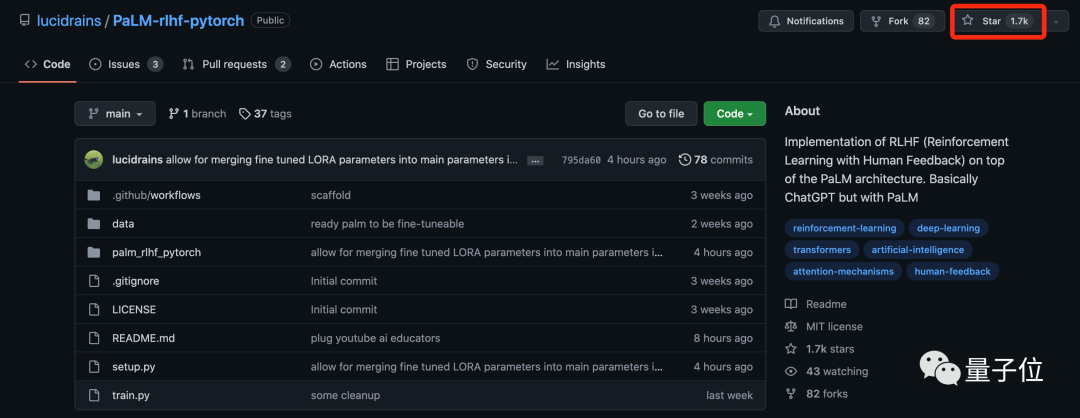
Task: Open the README.md file link
Action: (143, 338)
